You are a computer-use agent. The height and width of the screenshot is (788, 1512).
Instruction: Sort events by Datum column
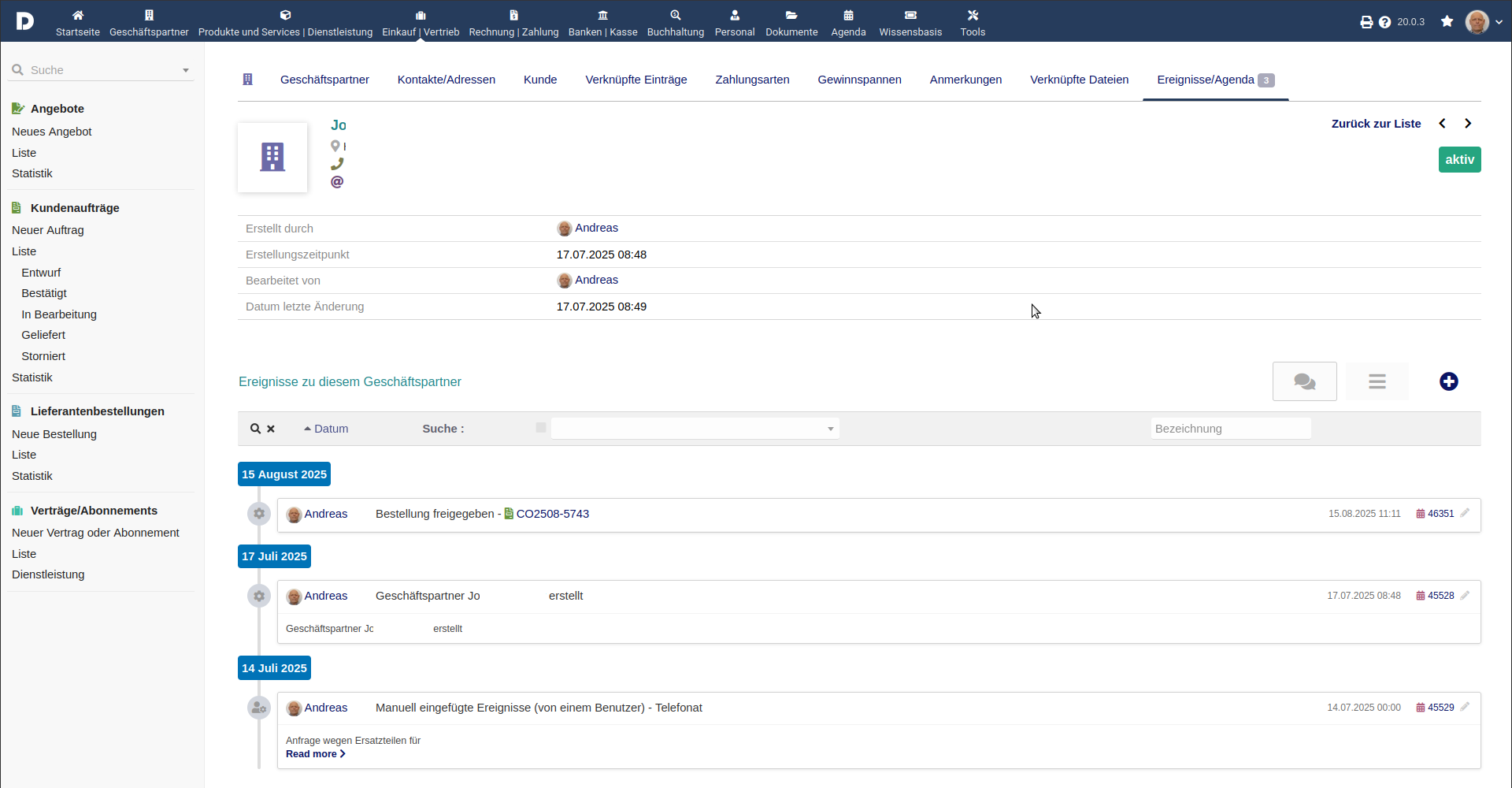point(326,429)
